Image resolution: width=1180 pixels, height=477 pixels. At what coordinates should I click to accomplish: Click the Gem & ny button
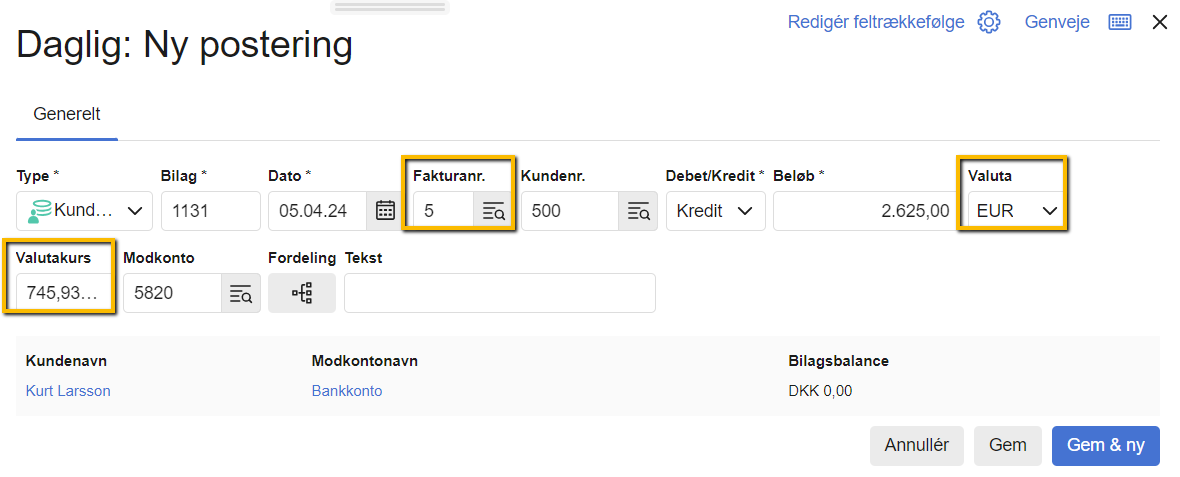pyautogui.click(x=1105, y=446)
